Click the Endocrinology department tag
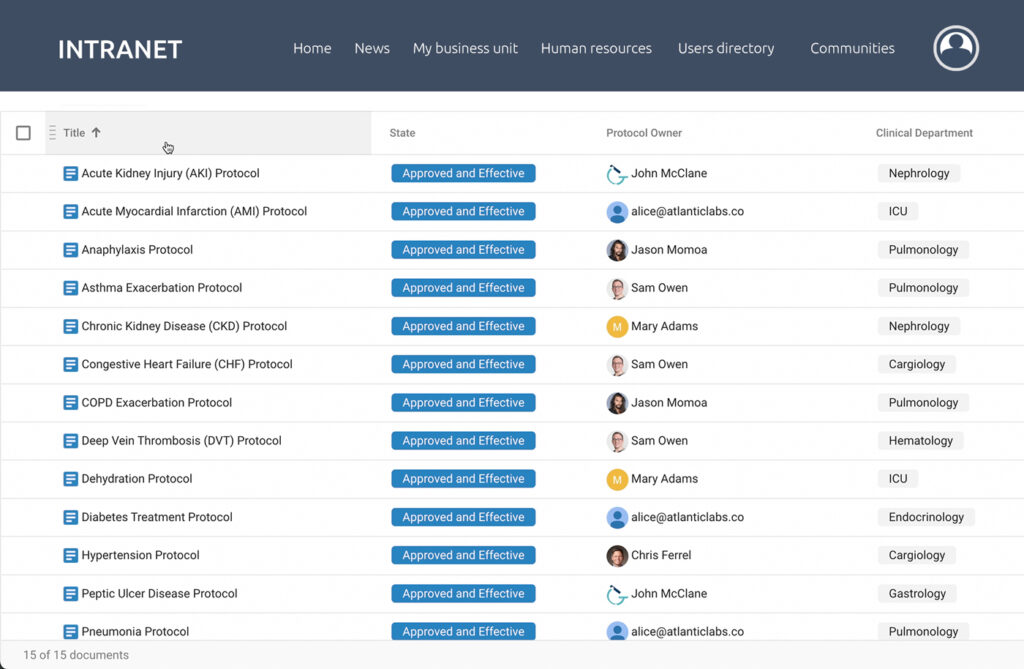The image size is (1024, 669). [x=926, y=517]
